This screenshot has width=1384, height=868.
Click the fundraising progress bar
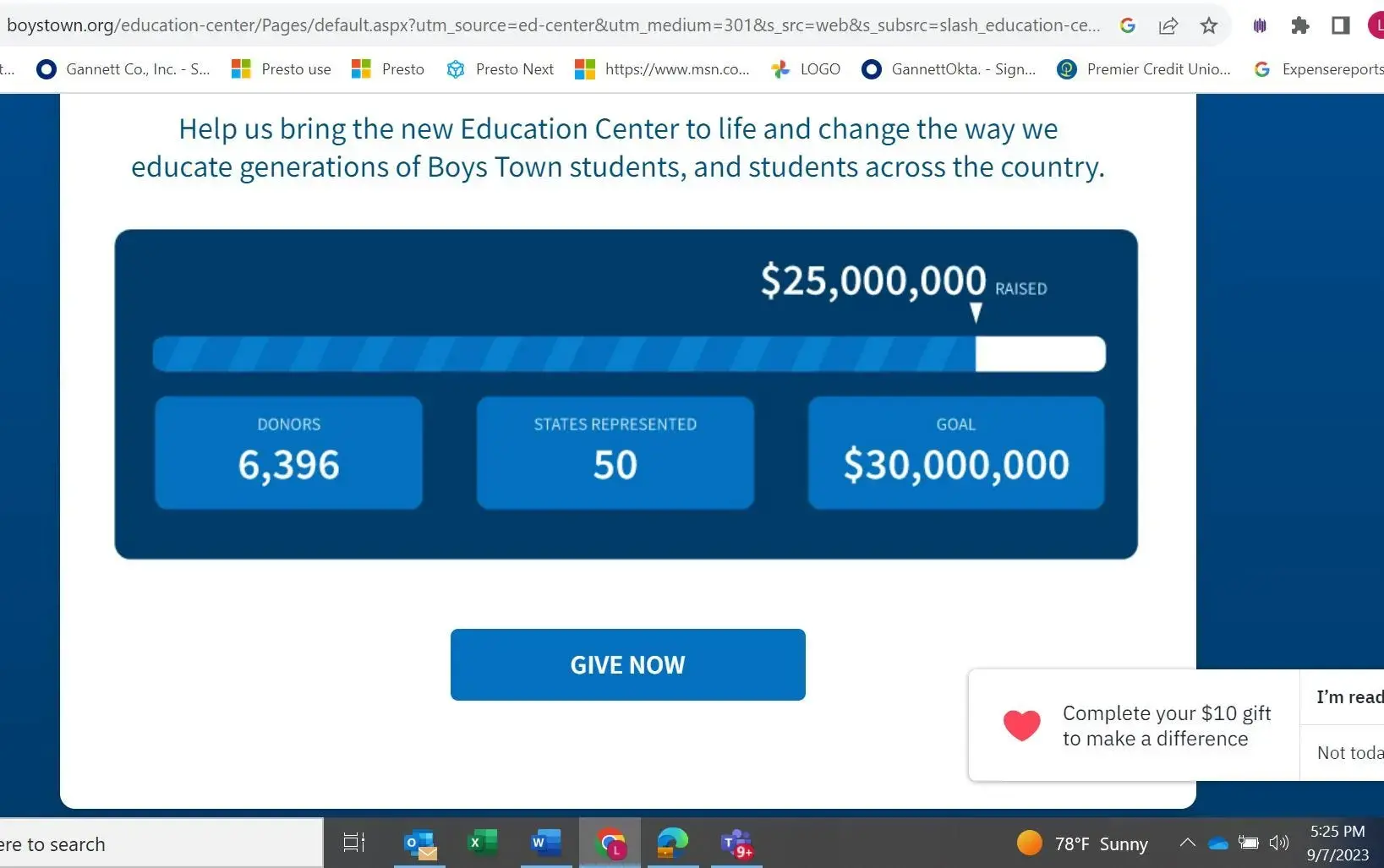pyautogui.click(x=628, y=354)
